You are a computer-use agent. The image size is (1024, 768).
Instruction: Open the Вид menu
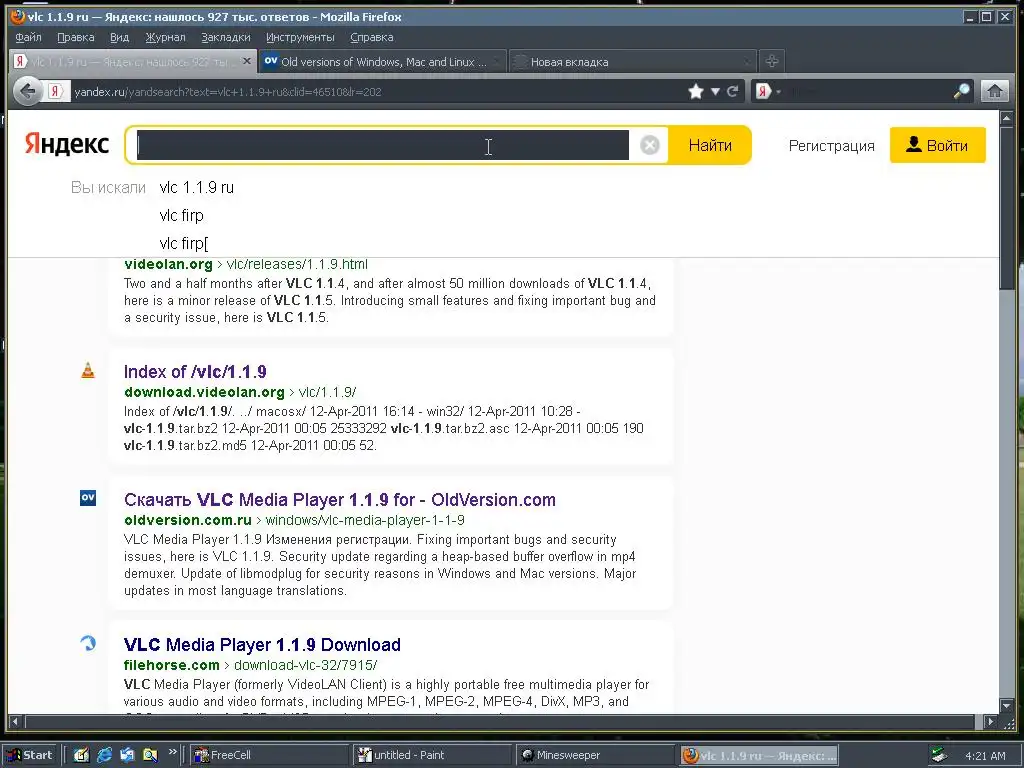(120, 37)
